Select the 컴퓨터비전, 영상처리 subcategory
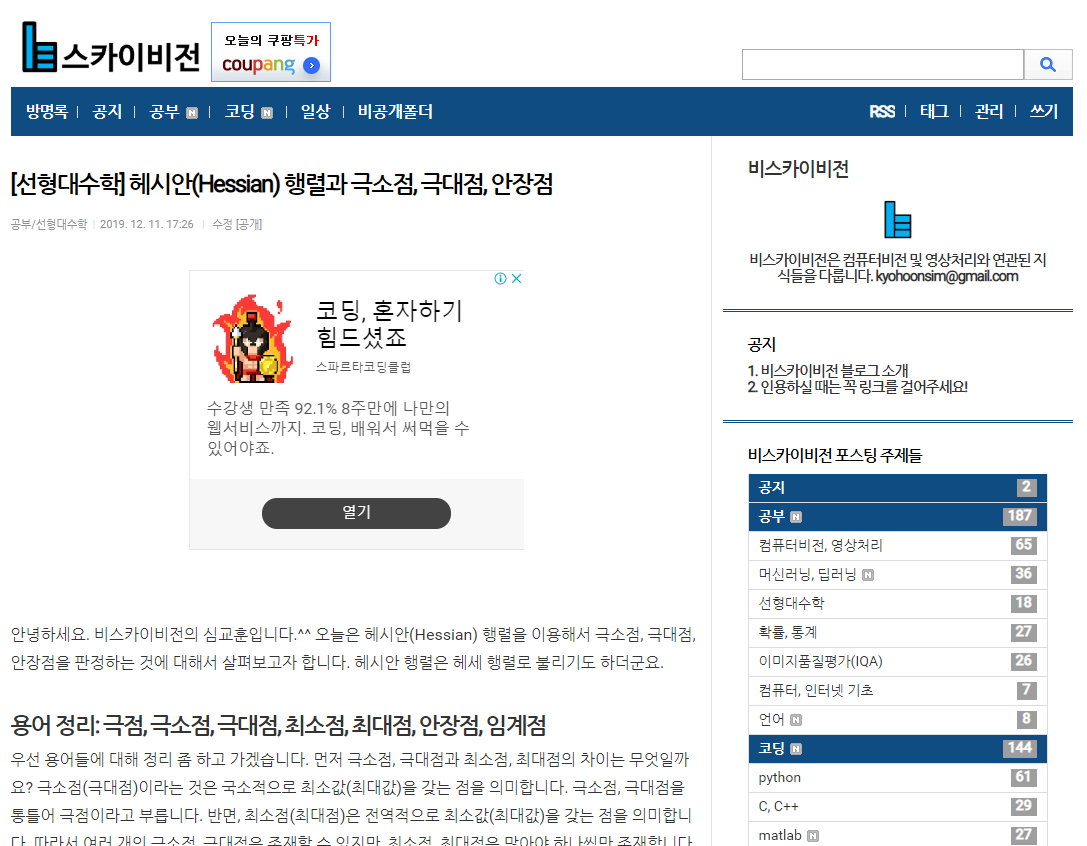The height and width of the screenshot is (846, 1087). [898, 546]
